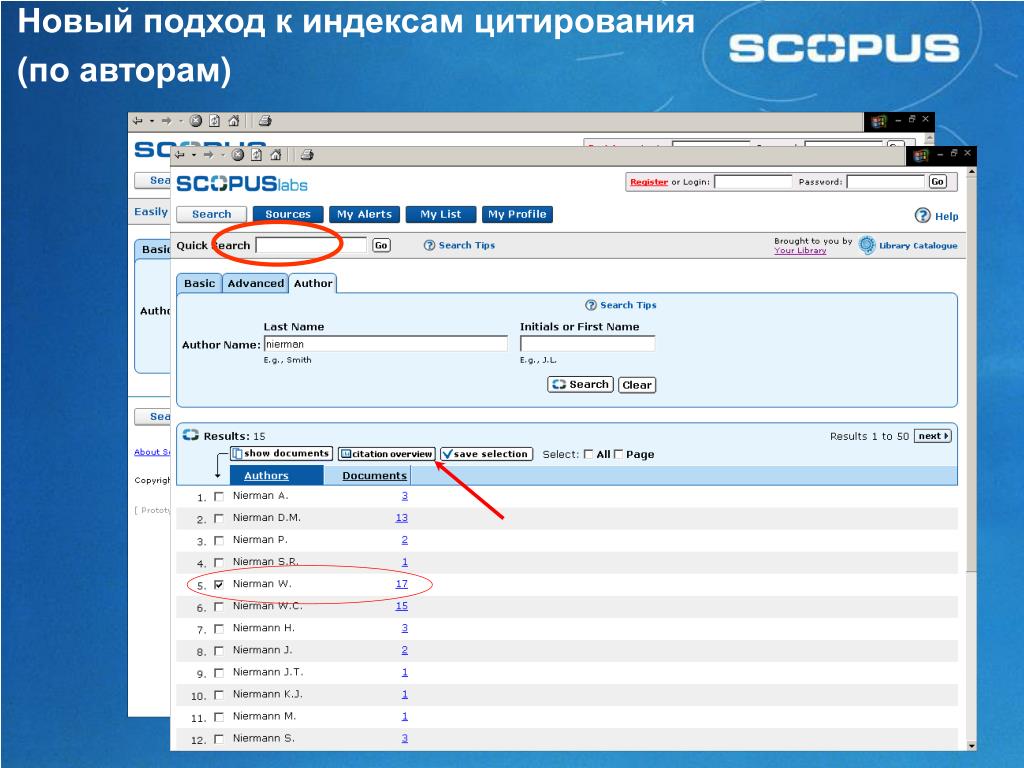Open the Search navigation tab
Image resolution: width=1024 pixels, height=768 pixels.
(211, 214)
